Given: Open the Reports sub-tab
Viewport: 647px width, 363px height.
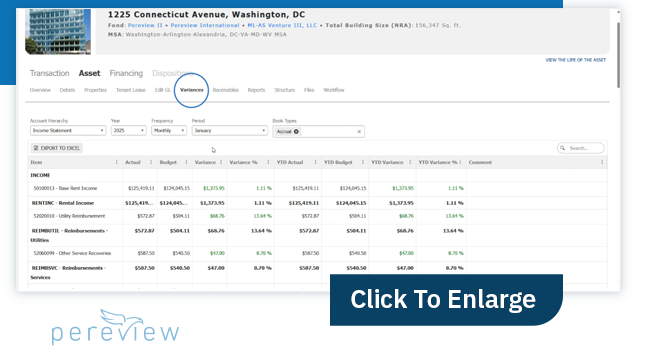Looking at the screenshot, I should (x=256, y=90).
